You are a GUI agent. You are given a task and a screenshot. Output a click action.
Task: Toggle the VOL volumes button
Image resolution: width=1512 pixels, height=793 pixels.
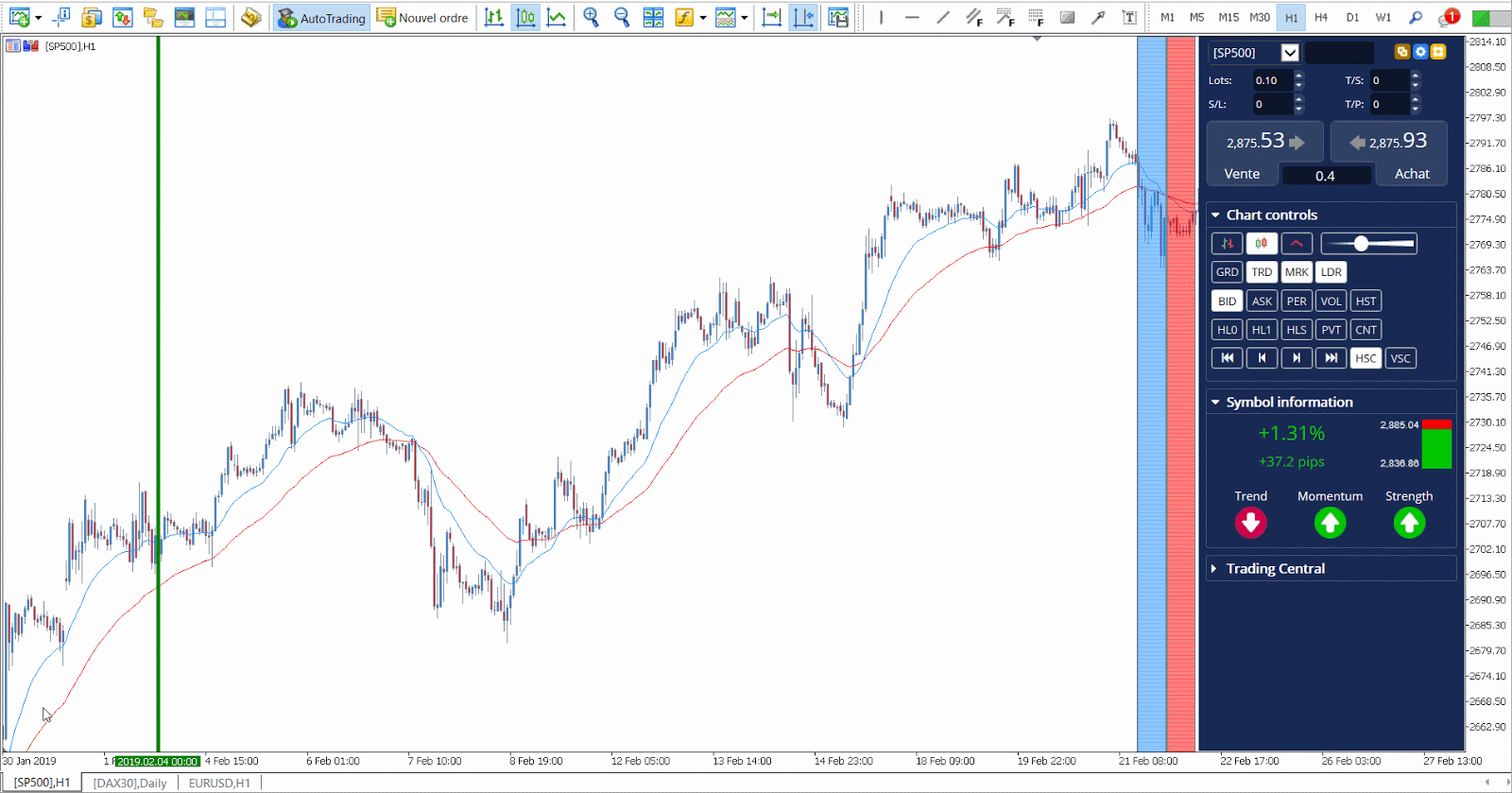[x=1331, y=302]
